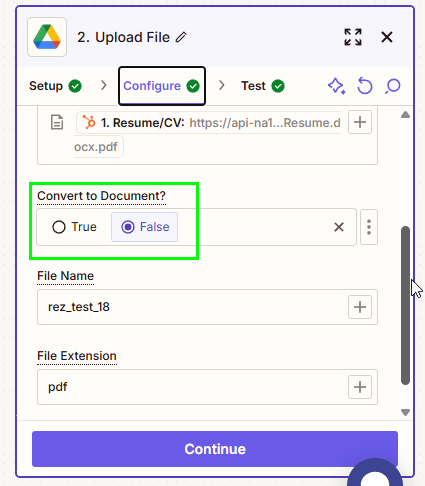Viewport: 425px width, 486px height.
Task: Click the vertical scrollbar thumb
Action: 405,306
